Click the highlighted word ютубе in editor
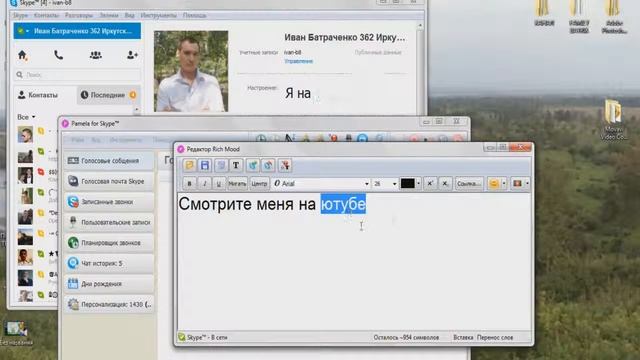 343,204
